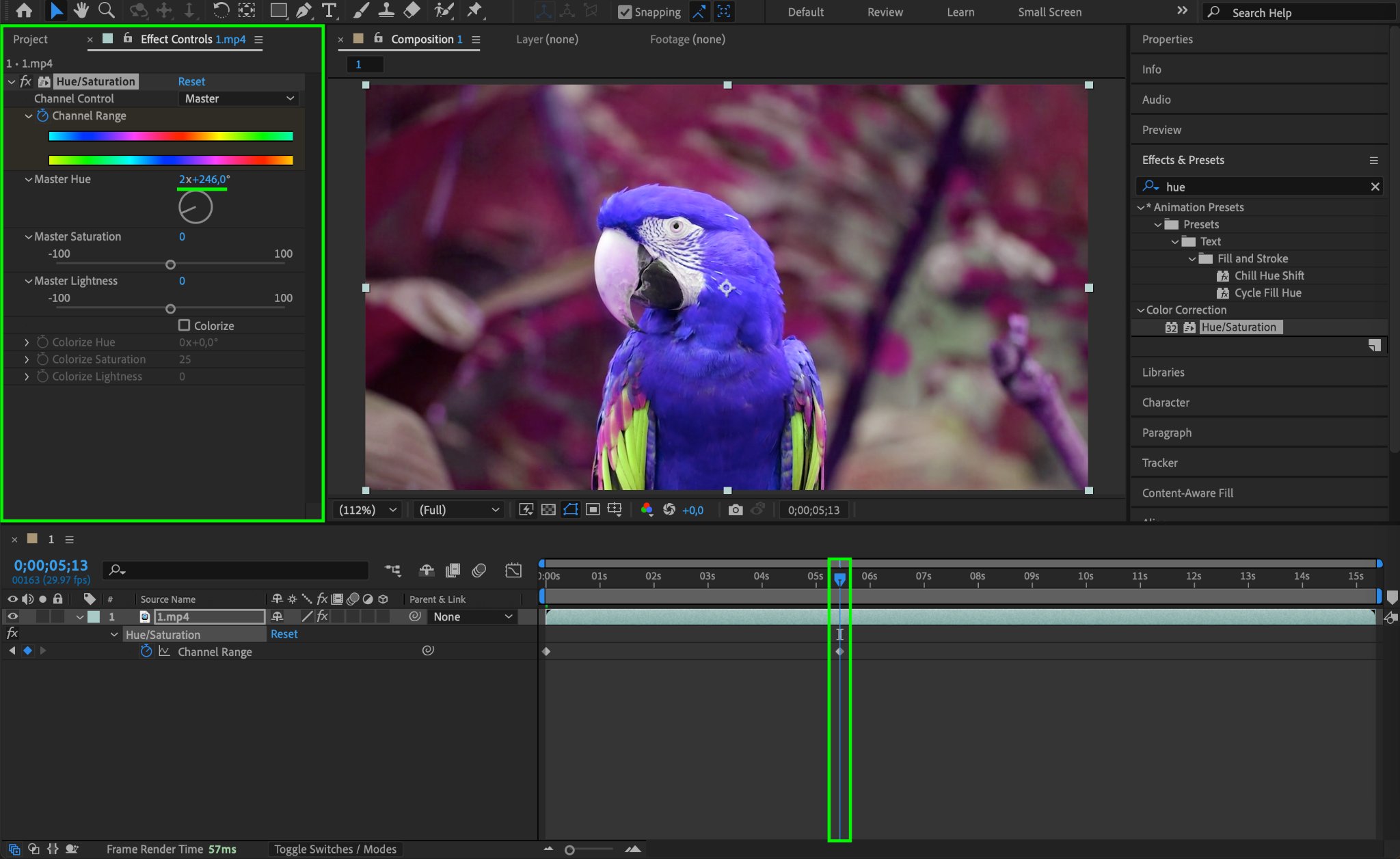Screen dimensions: 1400x859
Task: Pick the Puppet Pin tool
Action: tap(474, 10)
